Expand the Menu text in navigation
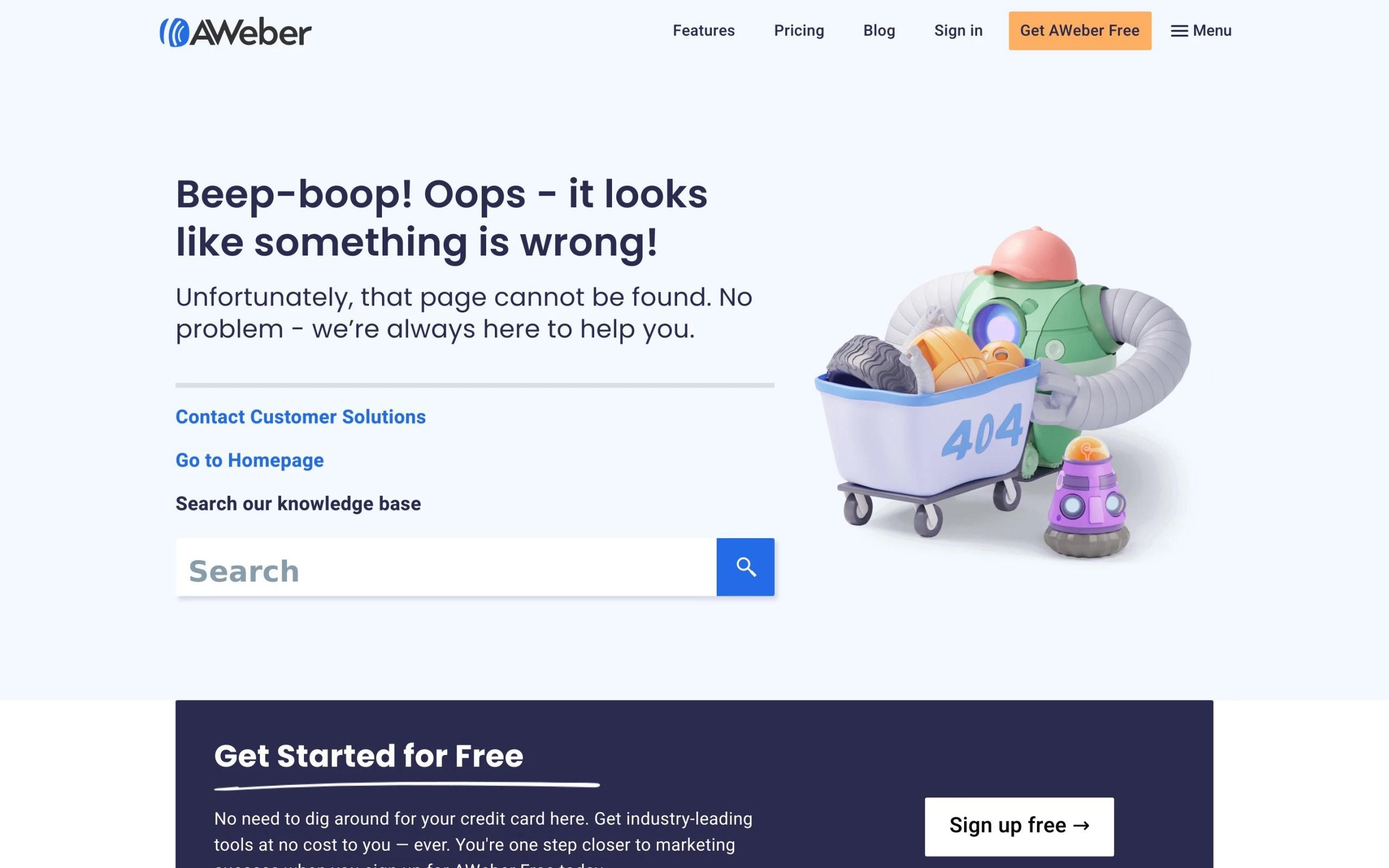 click(x=1212, y=30)
